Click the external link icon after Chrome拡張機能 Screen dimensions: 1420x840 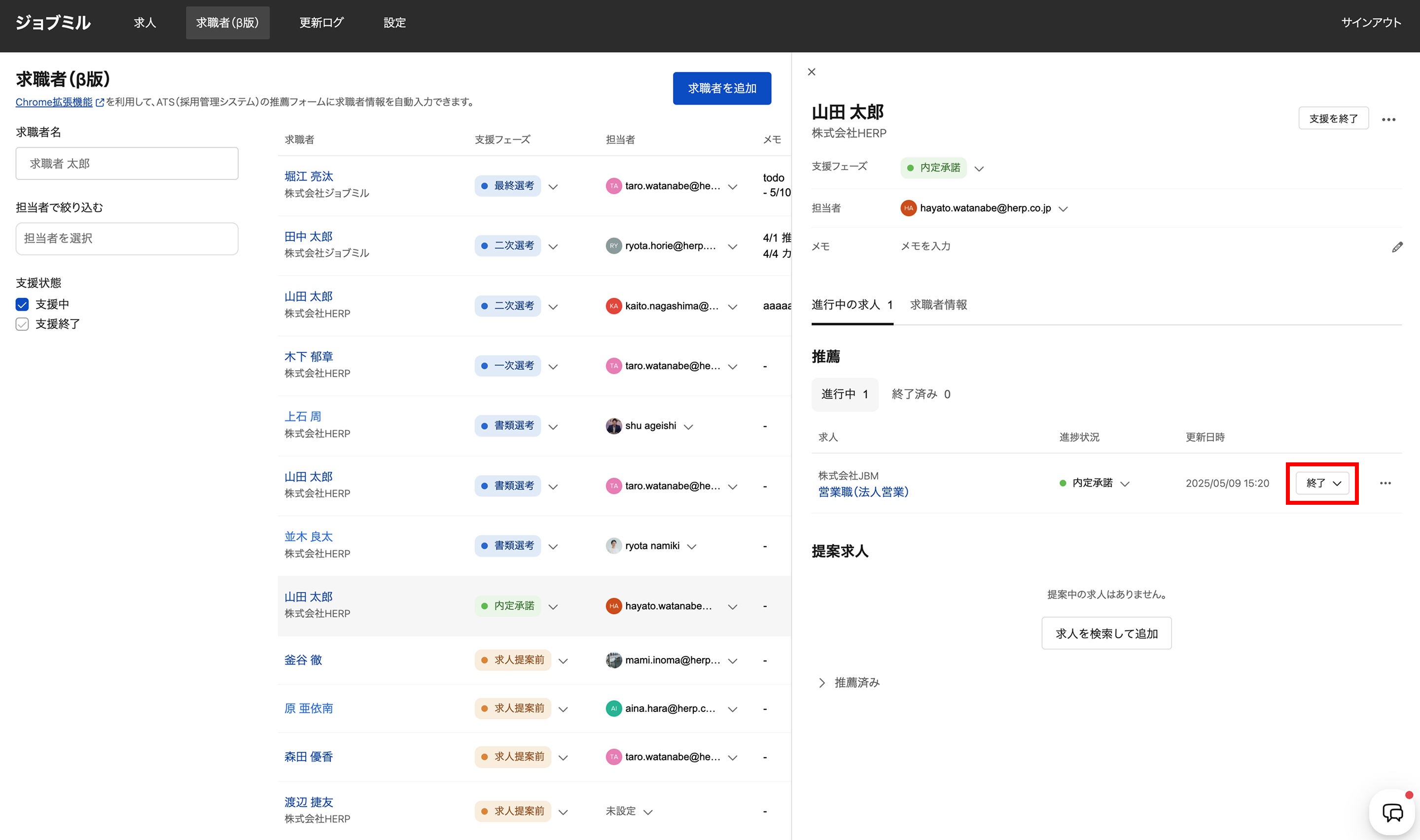coord(100,103)
